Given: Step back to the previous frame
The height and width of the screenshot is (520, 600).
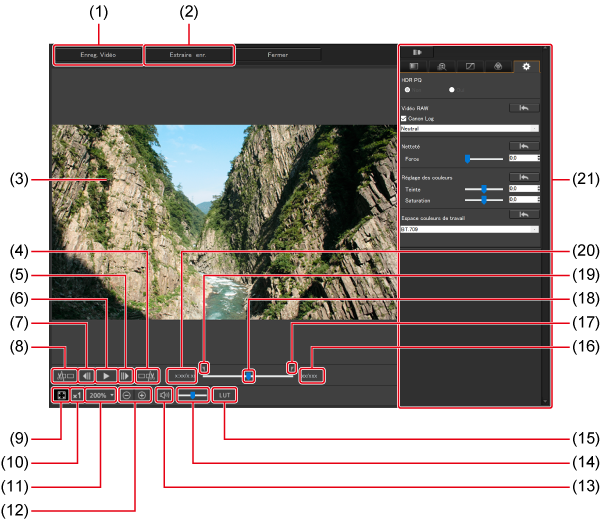Looking at the screenshot, I should click(87, 376).
